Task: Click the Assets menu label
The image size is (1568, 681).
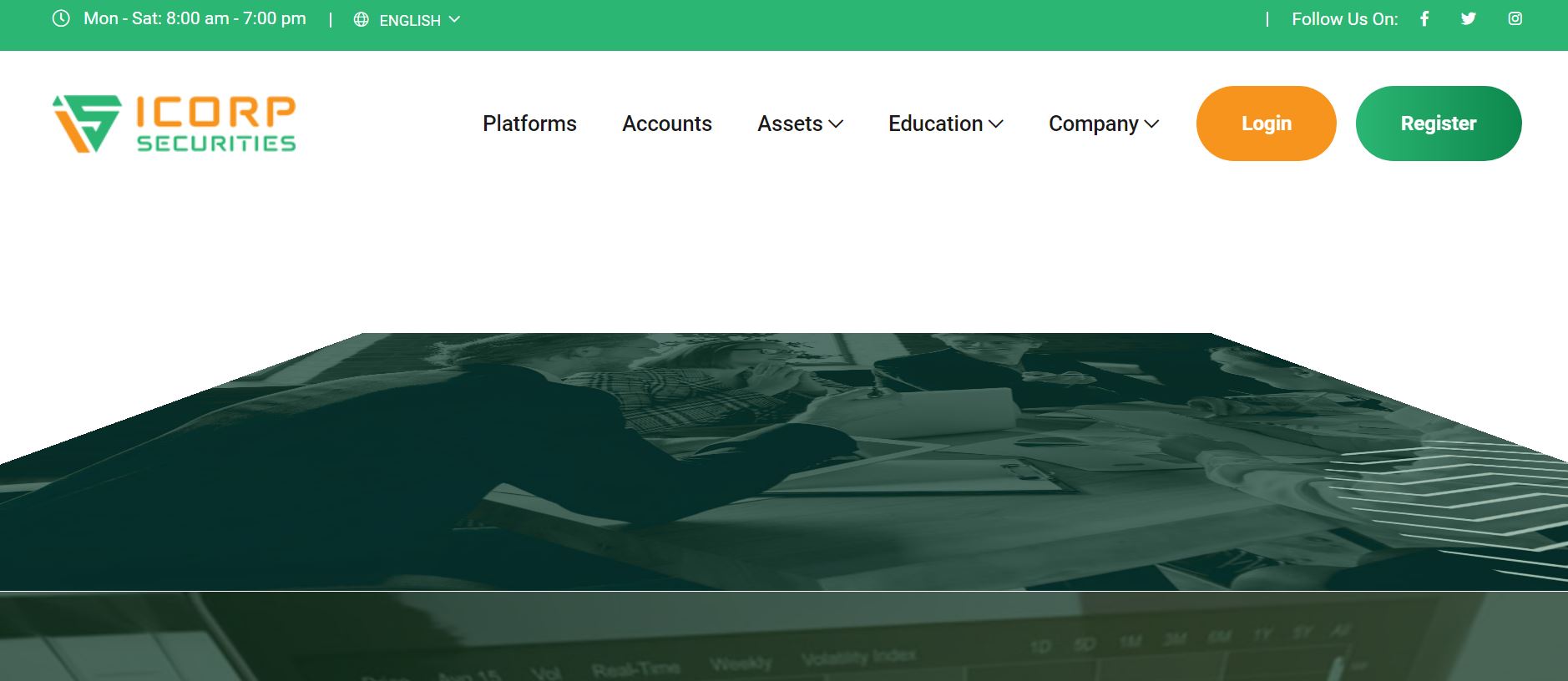Action: [789, 124]
